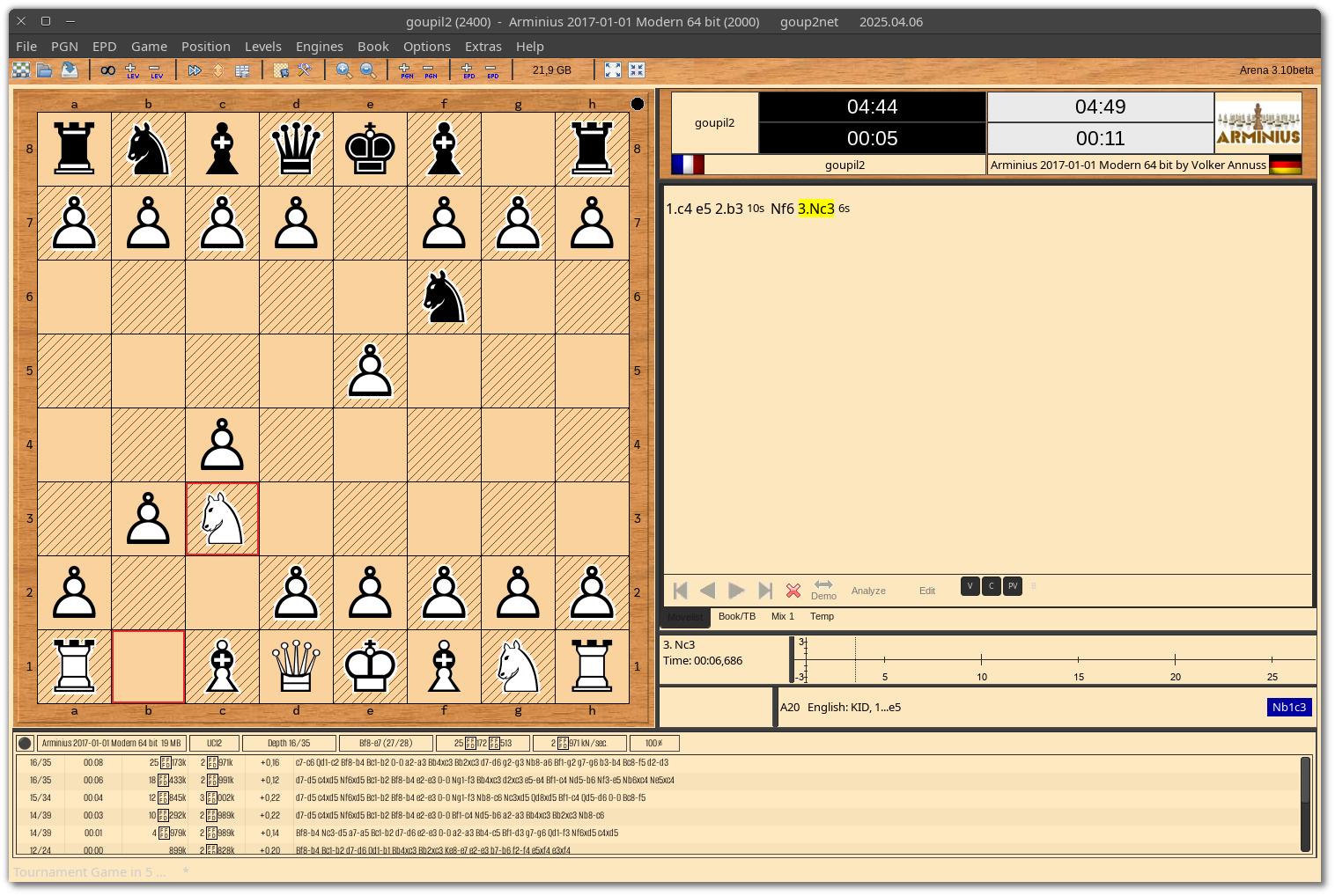Image resolution: width=1335 pixels, height=896 pixels.
Task: Click the blue Nb1c3 move label
Action: point(1289,708)
